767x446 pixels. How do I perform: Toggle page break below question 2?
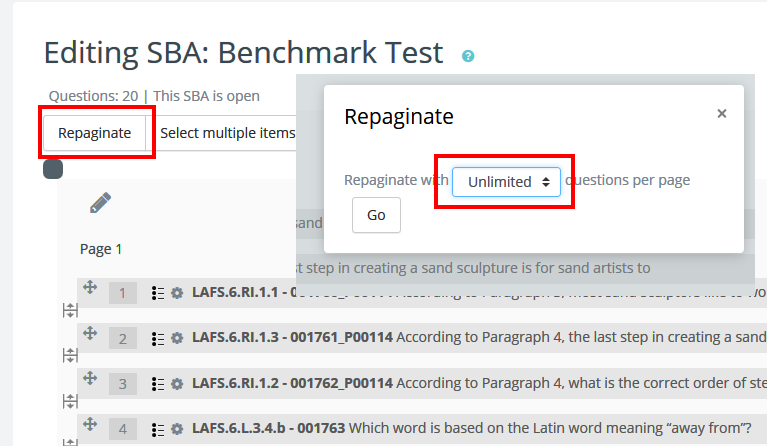coord(70,356)
